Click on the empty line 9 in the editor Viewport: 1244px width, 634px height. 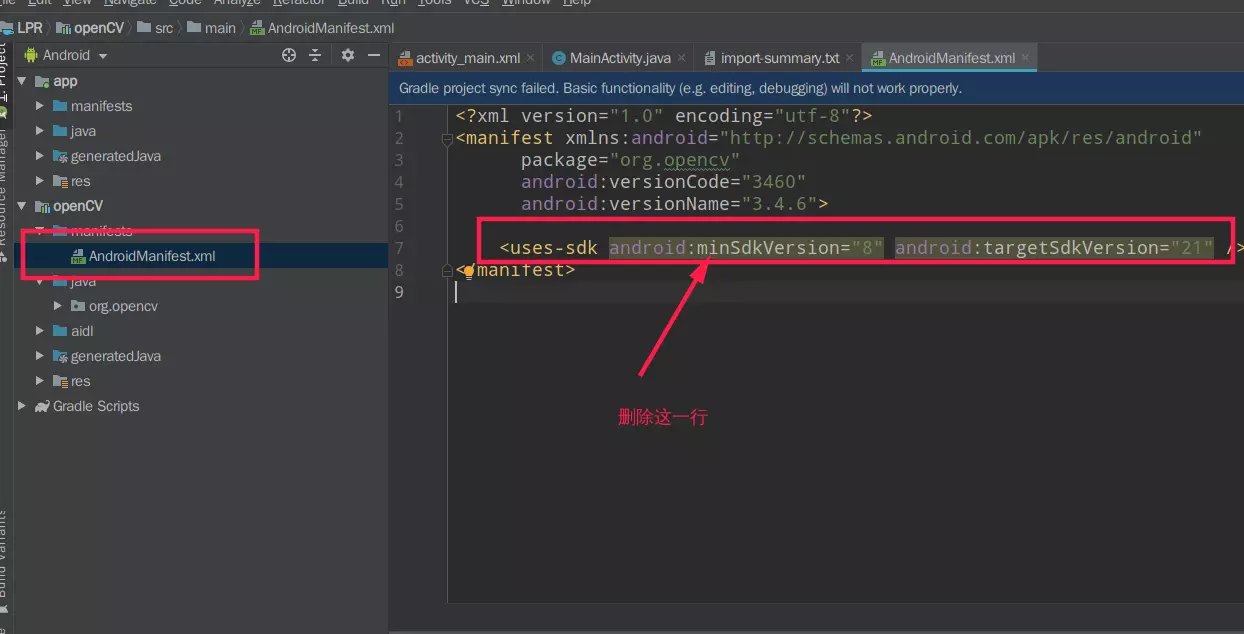pos(700,292)
